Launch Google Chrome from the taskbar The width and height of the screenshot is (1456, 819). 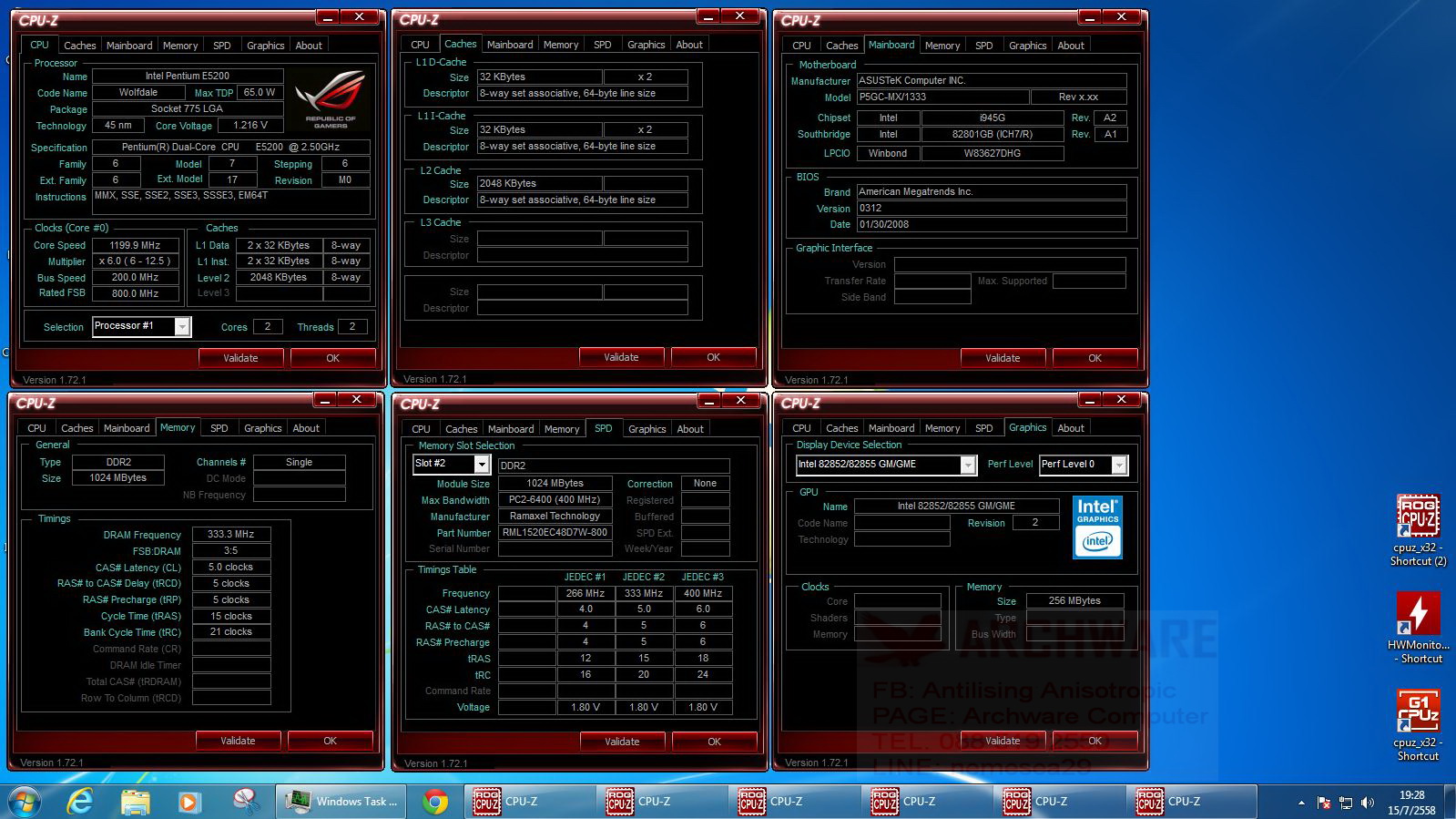pos(435,802)
